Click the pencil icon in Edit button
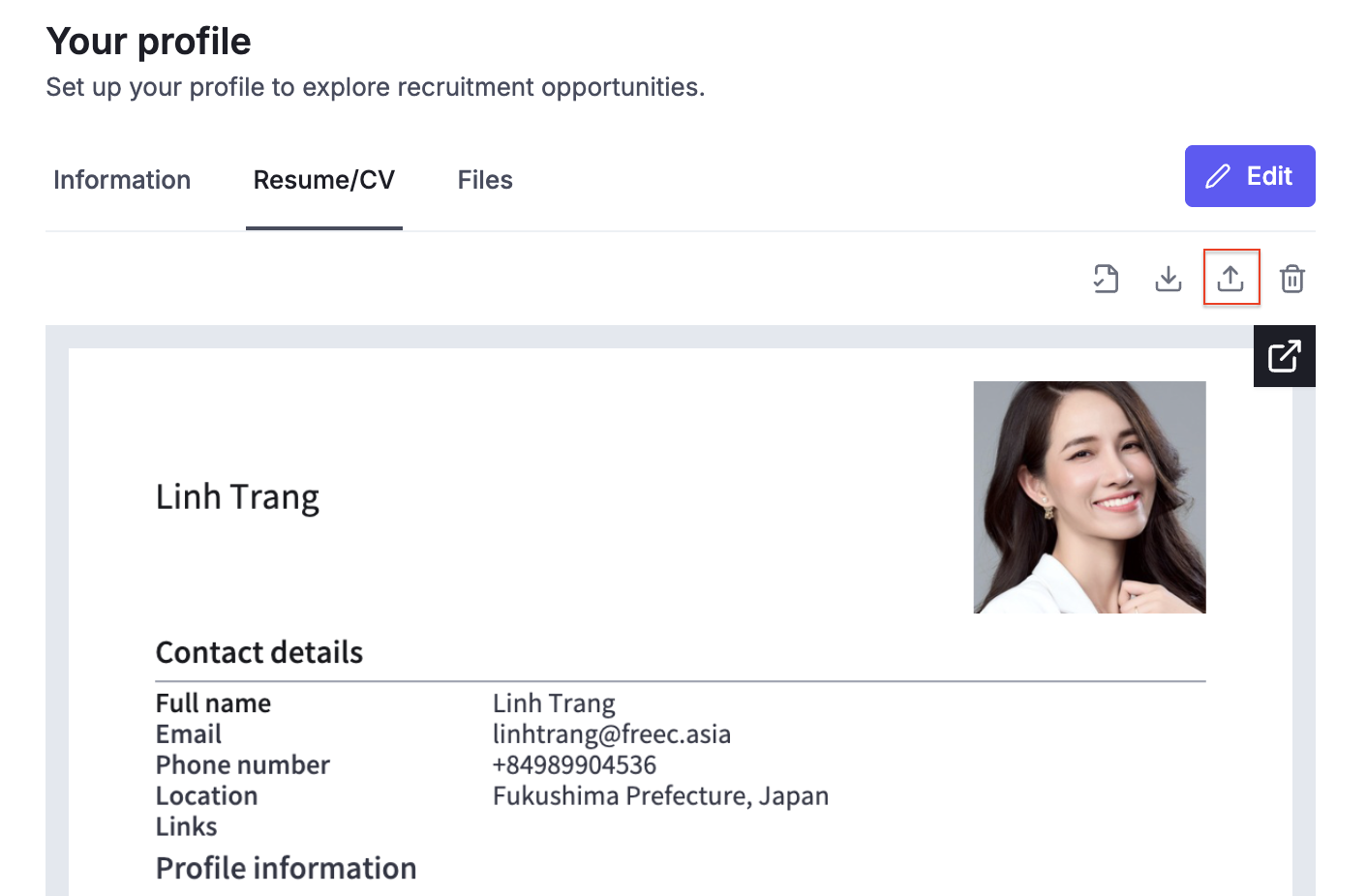1367x896 pixels. (1217, 176)
